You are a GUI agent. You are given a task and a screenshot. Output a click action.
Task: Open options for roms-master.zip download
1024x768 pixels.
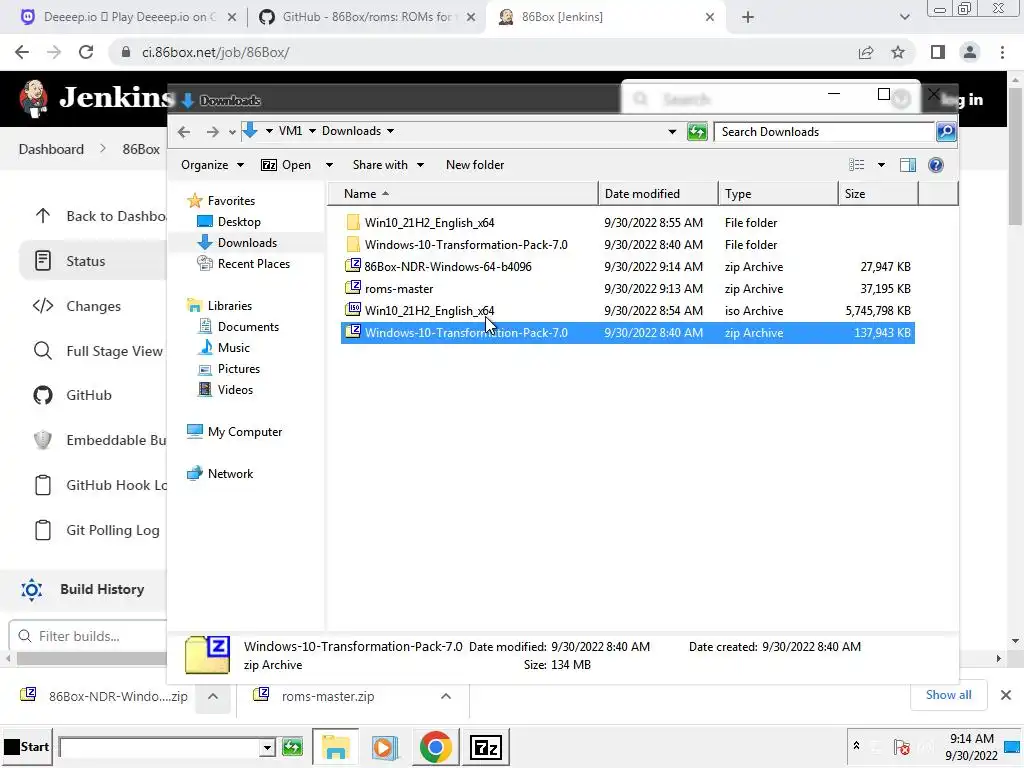(446, 696)
